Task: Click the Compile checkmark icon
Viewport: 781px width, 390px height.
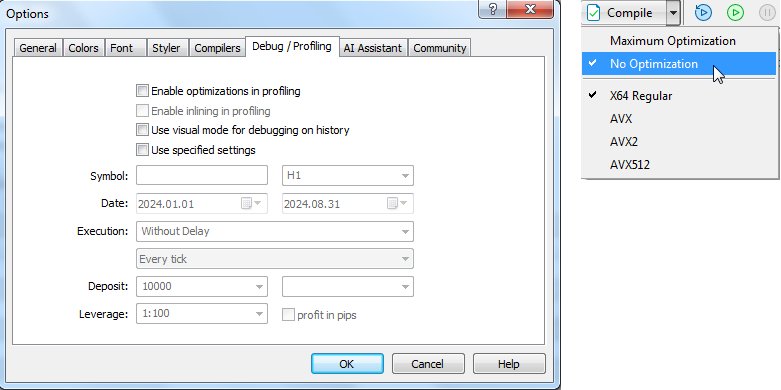Action: (x=593, y=12)
